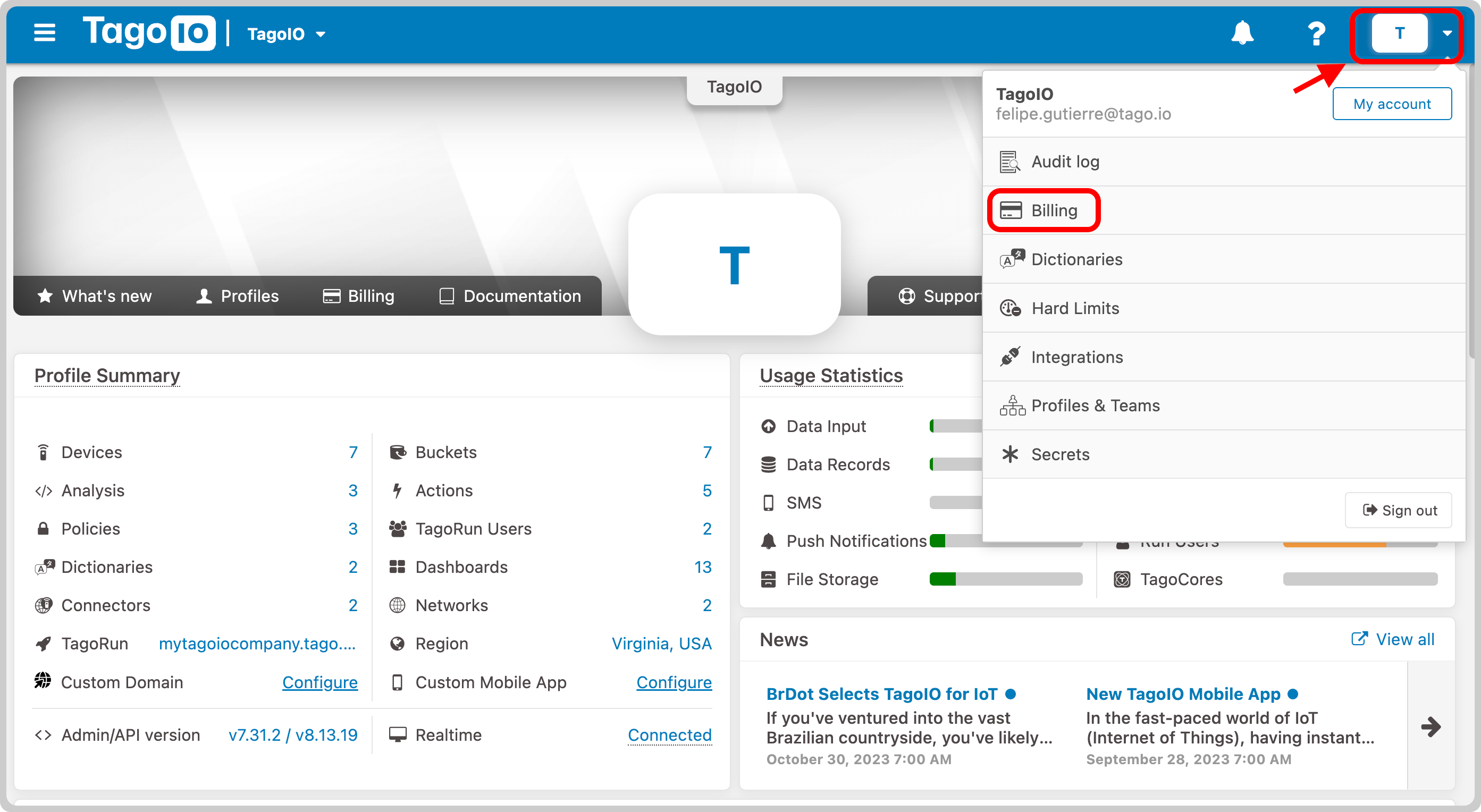Click the Billing credit card icon in menu
Image resolution: width=1481 pixels, height=812 pixels.
click(1010, 210)
